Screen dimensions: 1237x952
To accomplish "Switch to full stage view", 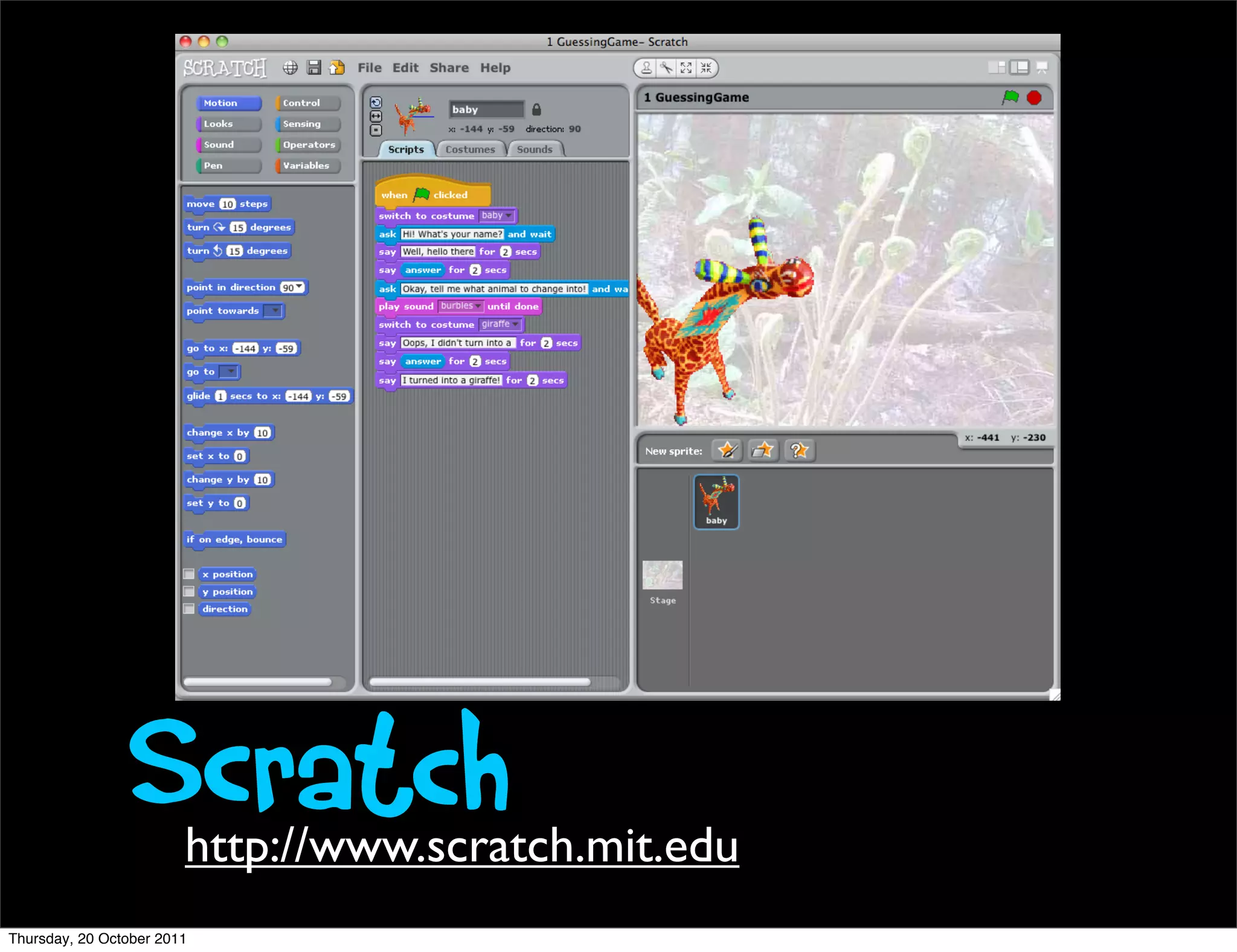I will 1020,68.
